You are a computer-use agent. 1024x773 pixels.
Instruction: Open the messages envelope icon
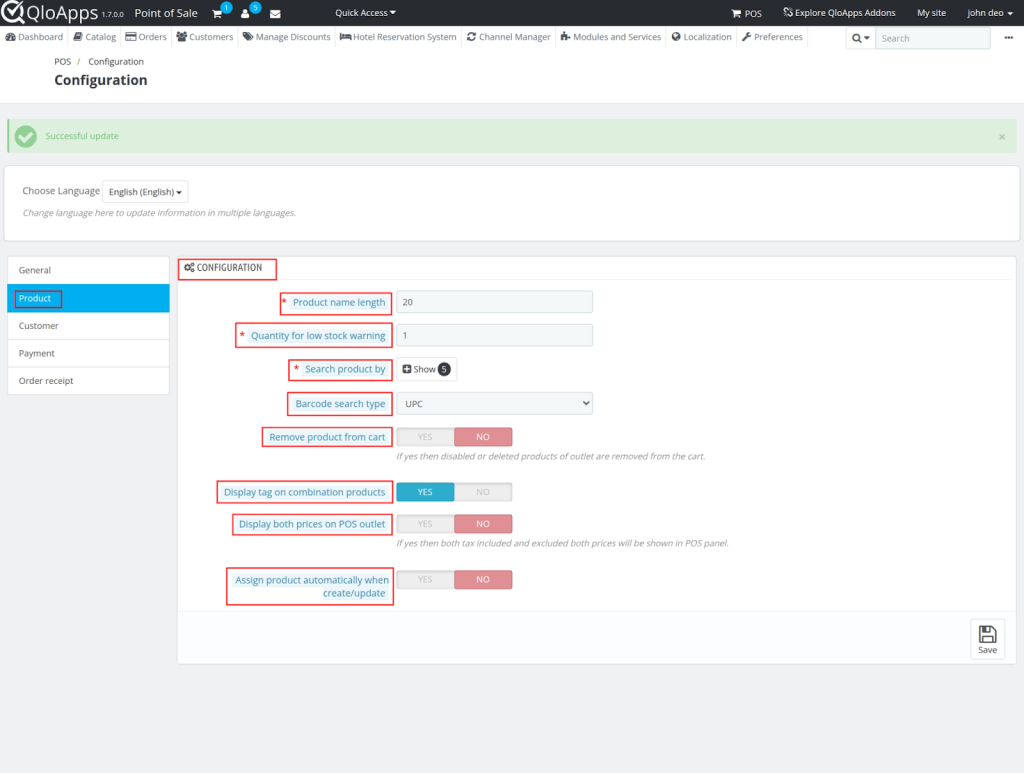[x=275, y=14]
